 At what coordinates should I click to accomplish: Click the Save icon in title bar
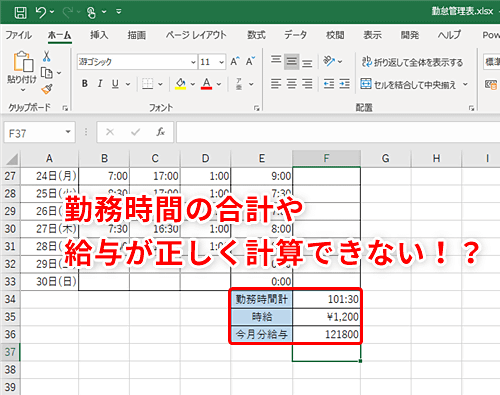point(20,12)
